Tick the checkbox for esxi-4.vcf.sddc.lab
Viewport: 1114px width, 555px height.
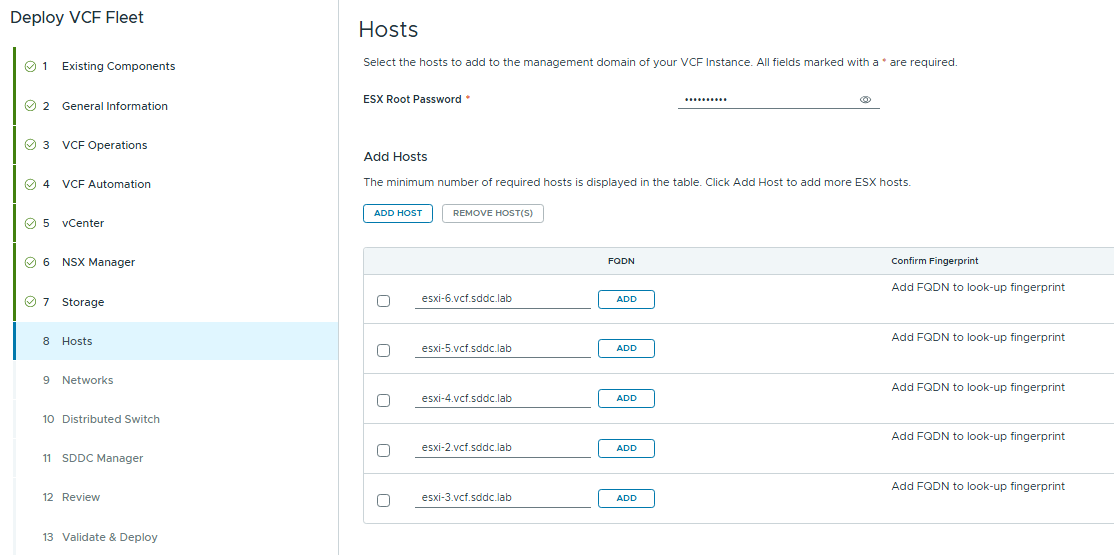[x=383, y=400]
